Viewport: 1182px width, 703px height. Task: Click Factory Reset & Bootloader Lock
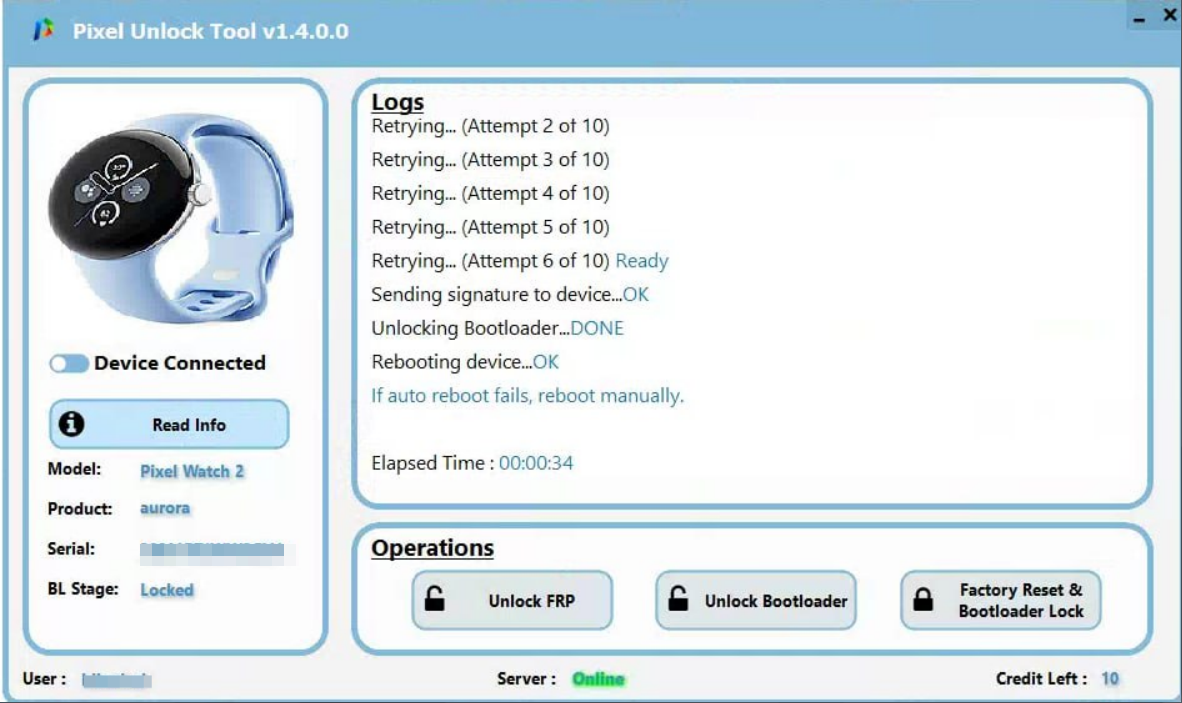[1001, 600]
